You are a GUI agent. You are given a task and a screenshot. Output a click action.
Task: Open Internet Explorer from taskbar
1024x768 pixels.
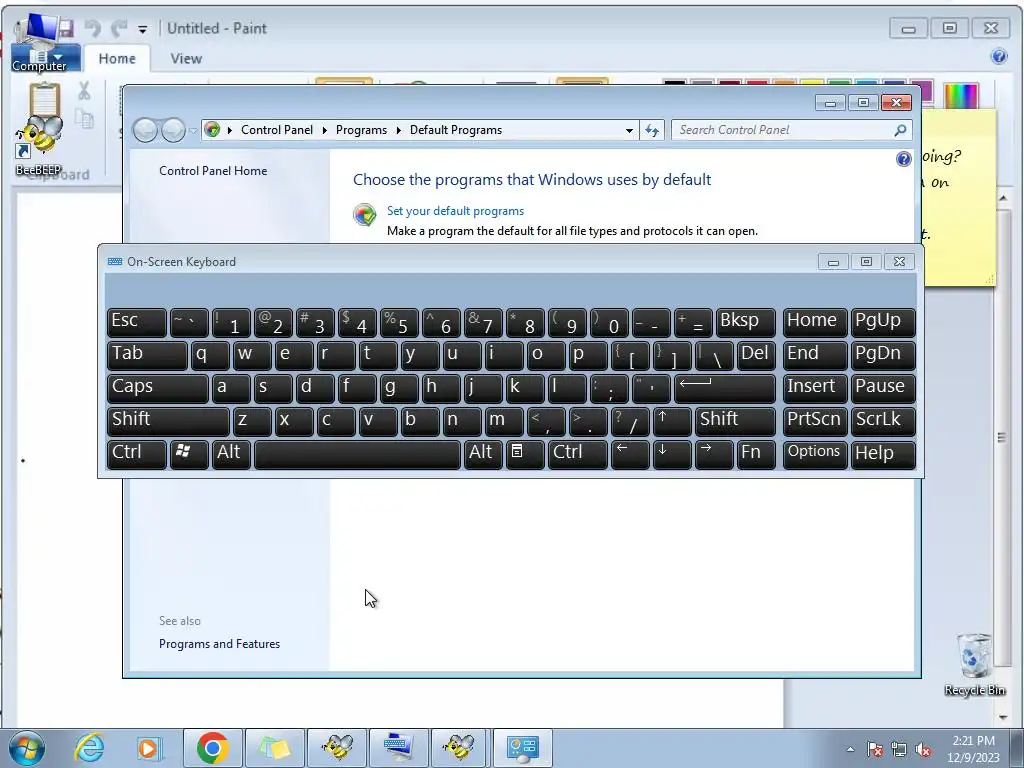[89, 748]
